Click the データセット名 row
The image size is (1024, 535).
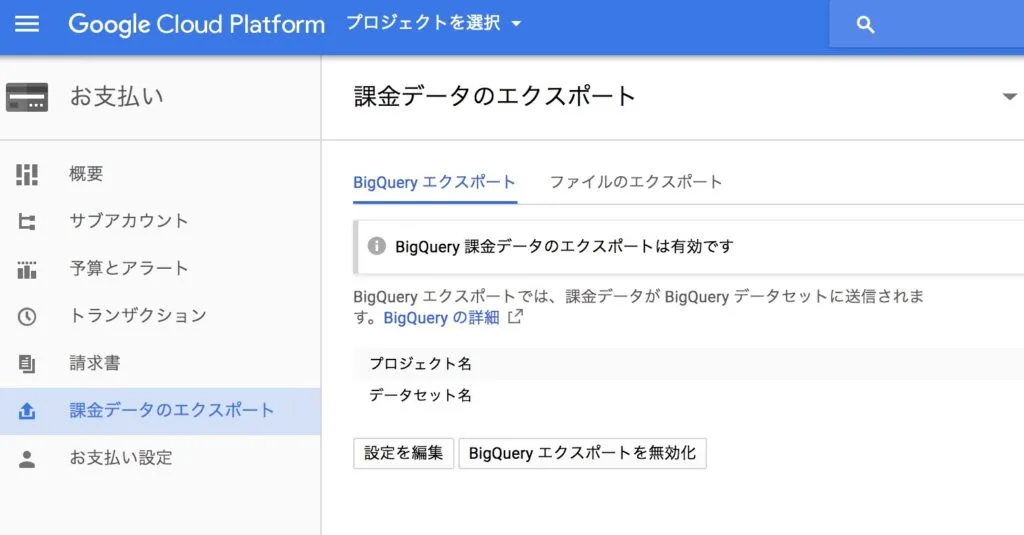pos(688,395)
